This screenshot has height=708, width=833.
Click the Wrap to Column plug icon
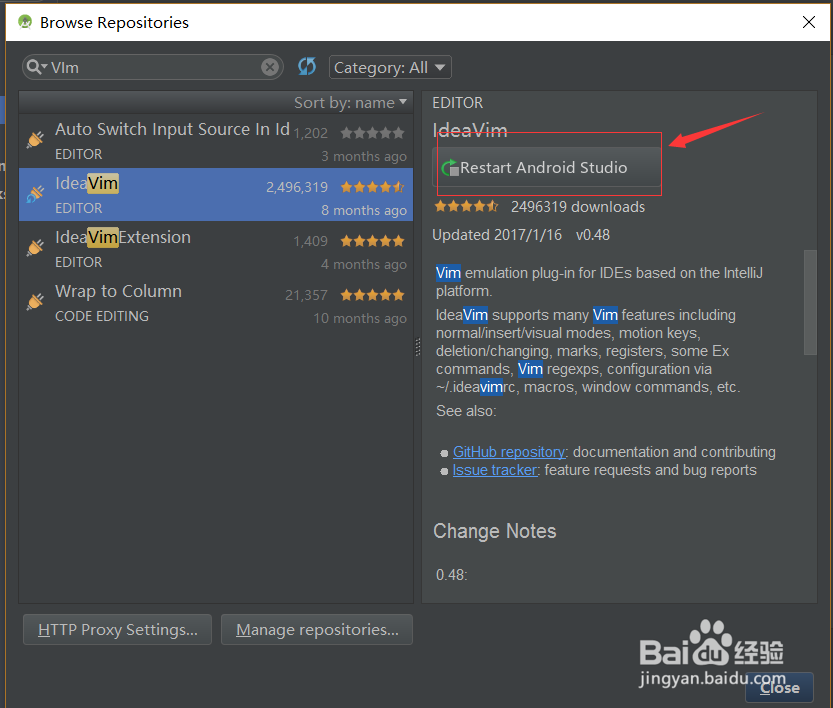point(36,302)
